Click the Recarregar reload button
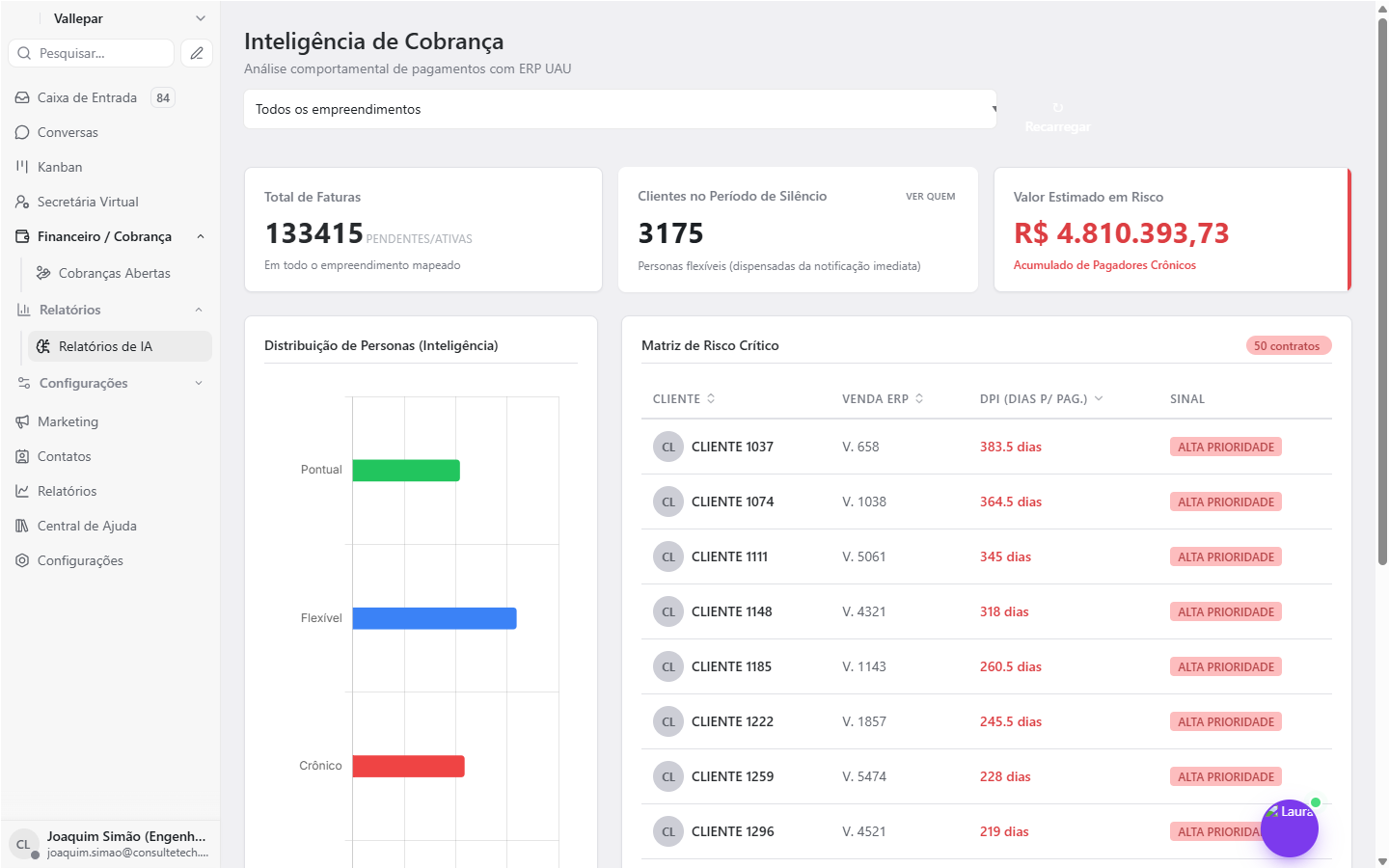 (x=1058, y=117)
